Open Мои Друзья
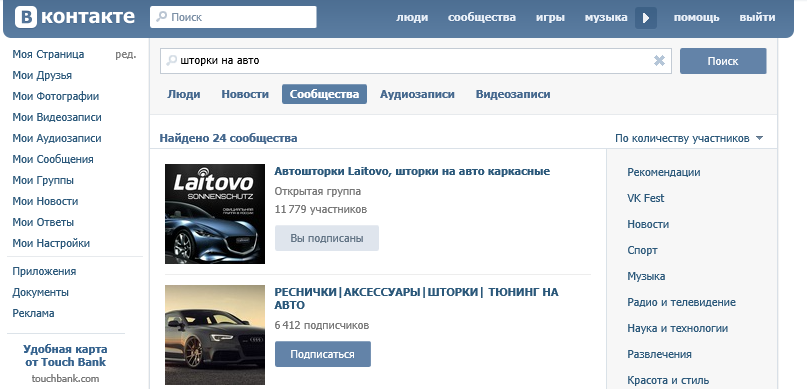The image size is (807, 389). click(x=42, y=76)
